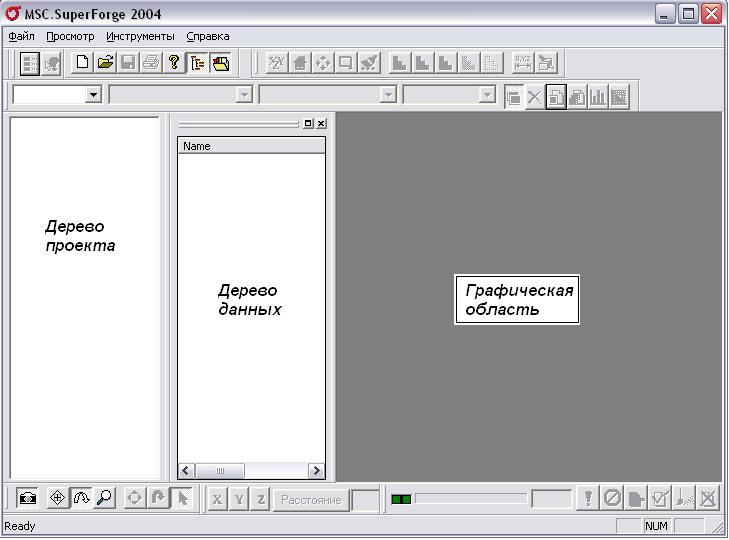This screenshot has width=729, height=540.
Task: Open a project using the folder icon
Action: tap(106, 63)
